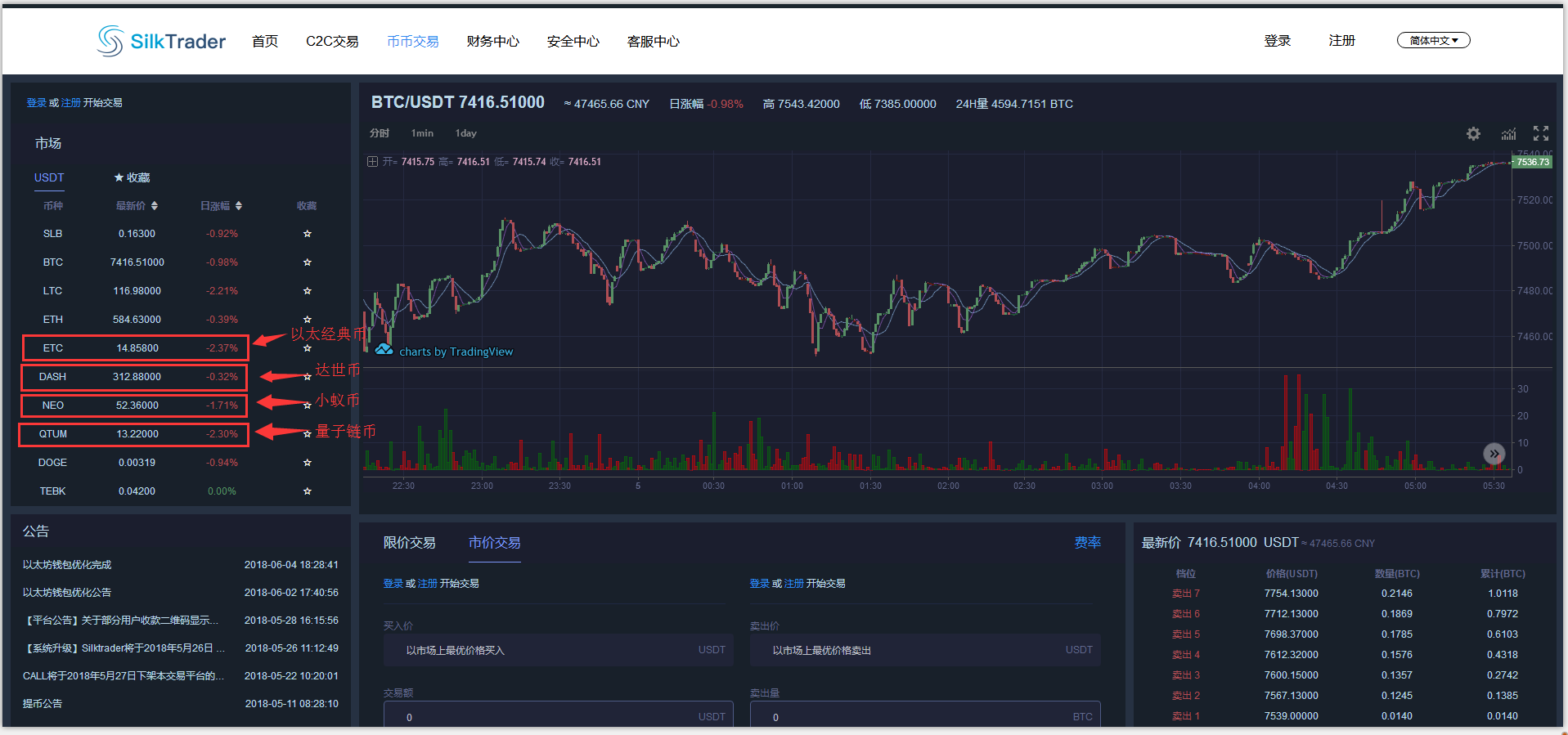Click 注册 in the market panel prompt
Screen dimensions: 1568x735
[x=71, y=103]
